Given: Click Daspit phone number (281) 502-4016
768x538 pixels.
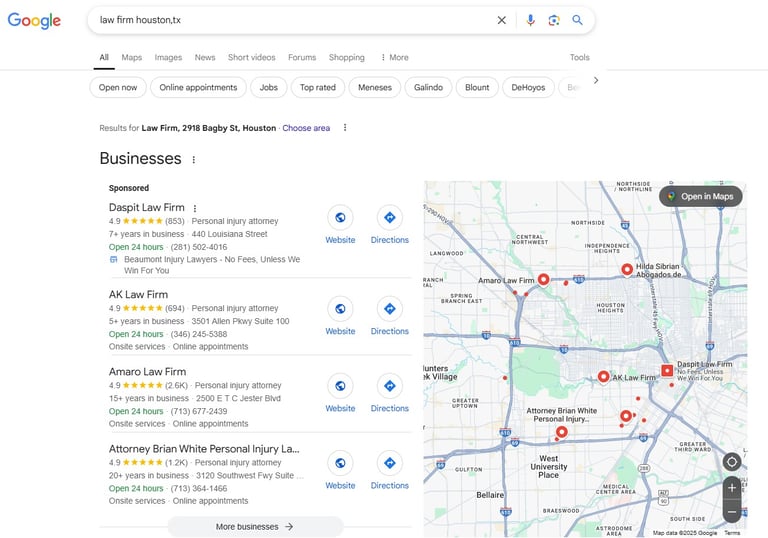Looking at the screenshot, I should tap(199, 247).
